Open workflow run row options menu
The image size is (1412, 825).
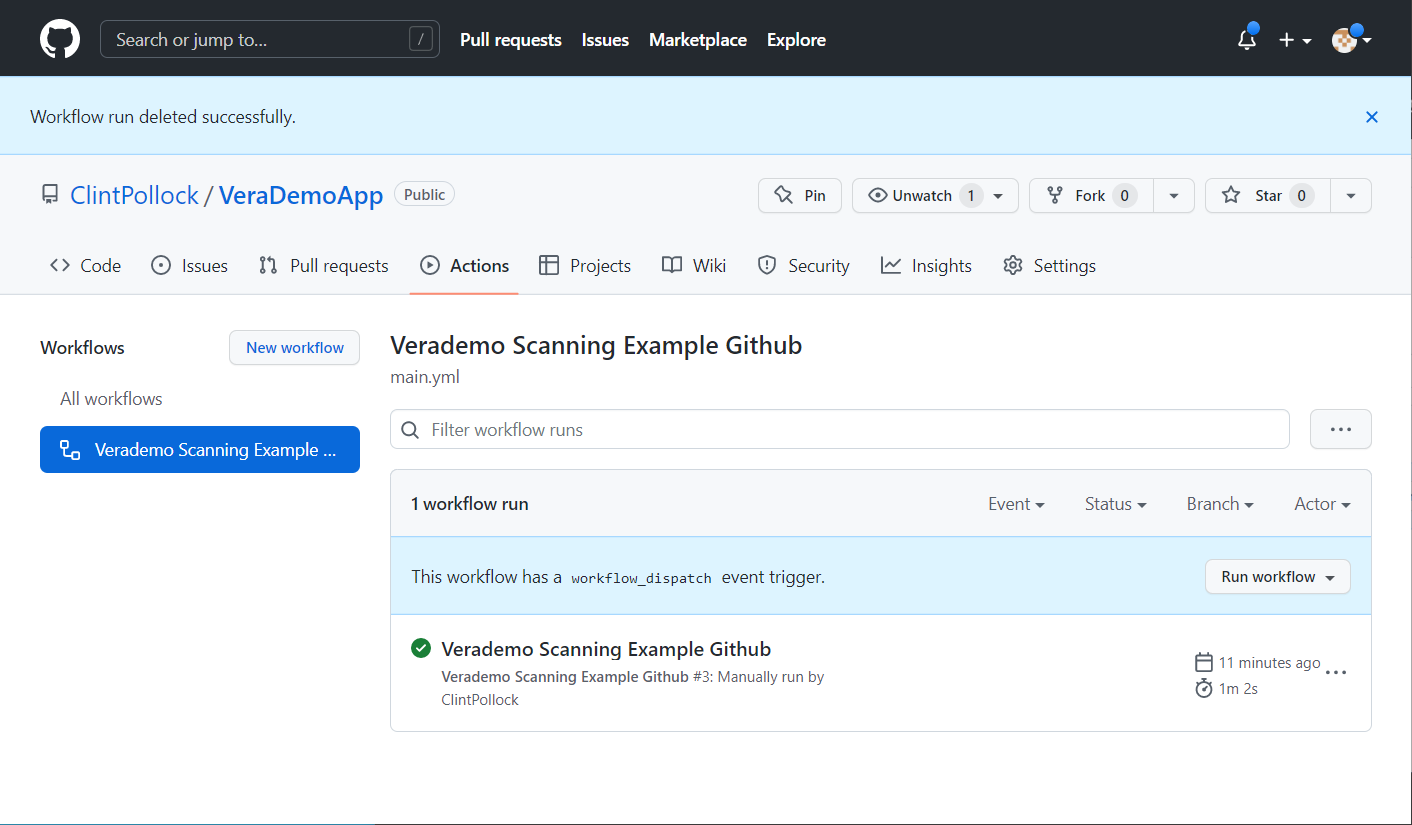1336,672
